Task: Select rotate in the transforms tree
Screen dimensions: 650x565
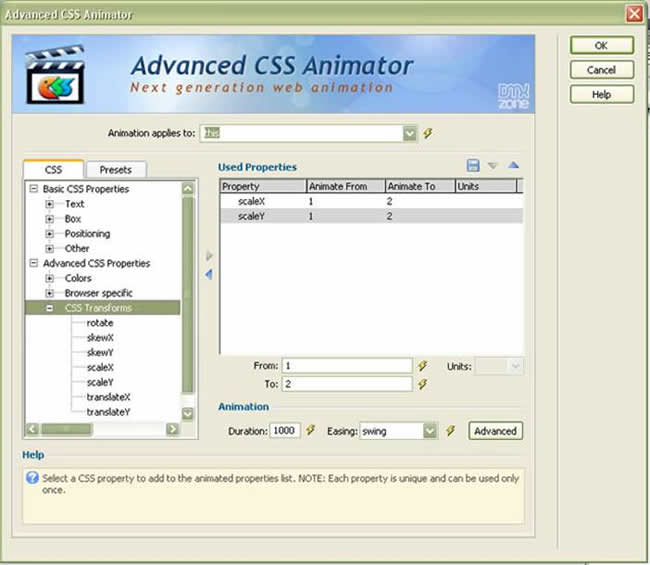Action: pyautogui.click(x=100, y=323)
